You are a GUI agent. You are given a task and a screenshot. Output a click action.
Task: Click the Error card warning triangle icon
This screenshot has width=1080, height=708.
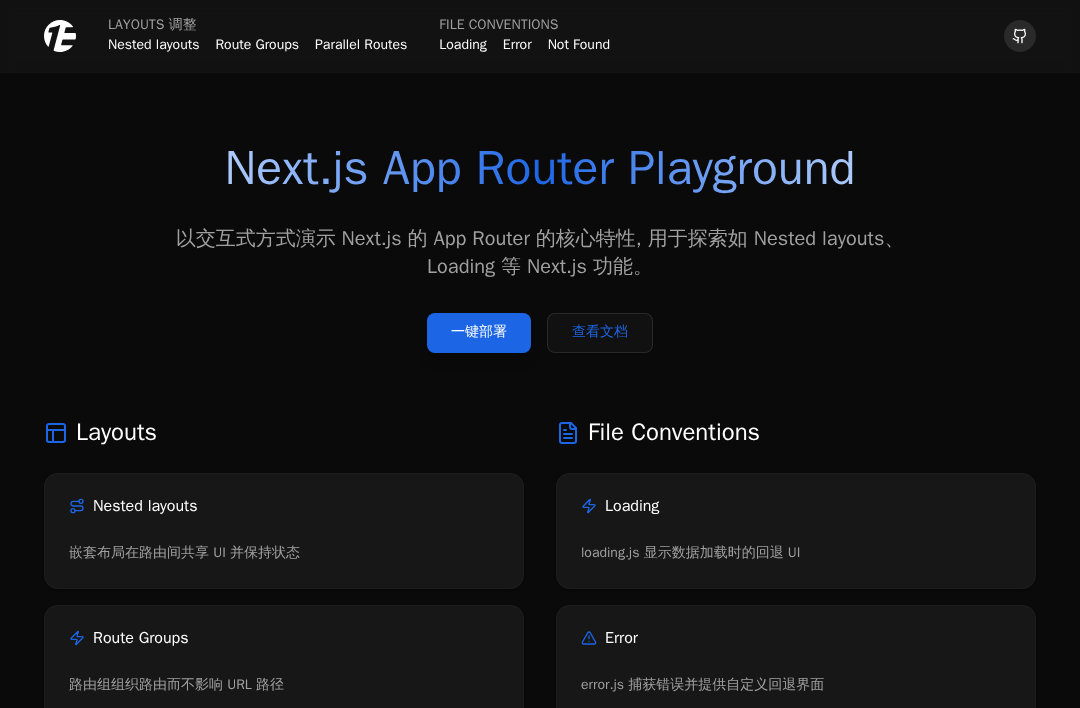(x=589, y=638)
